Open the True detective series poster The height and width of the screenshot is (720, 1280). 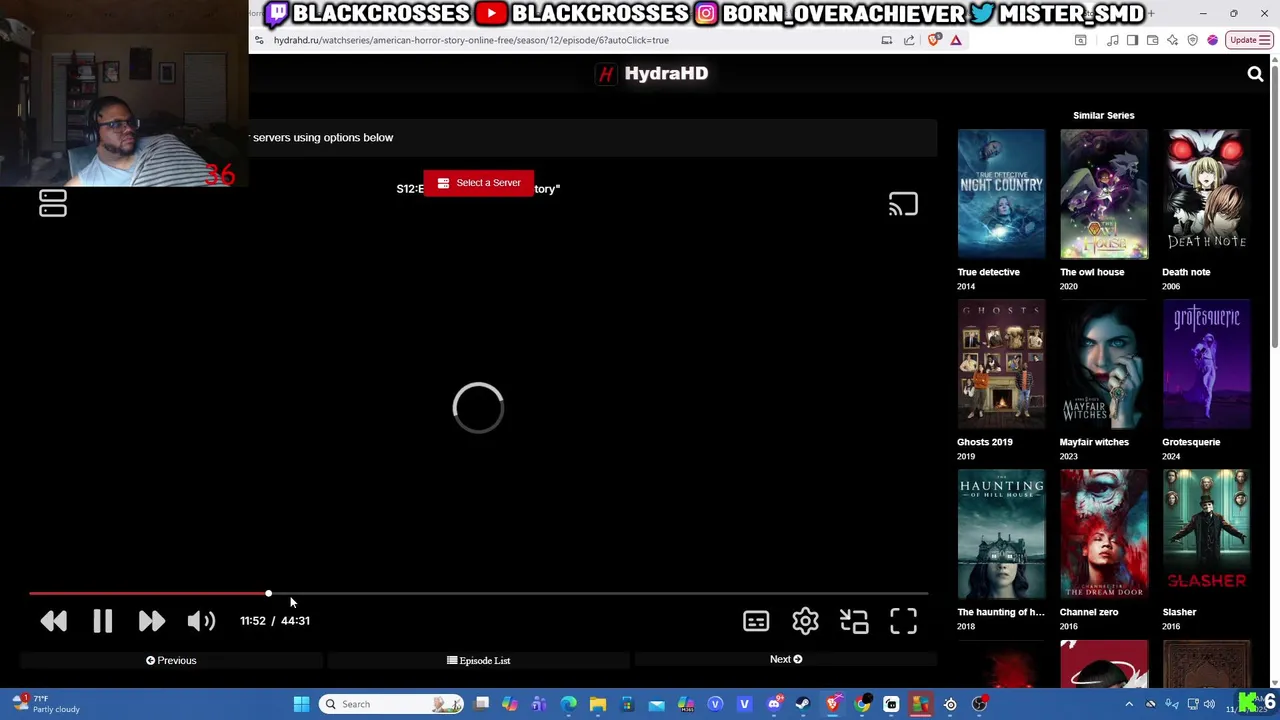[x=1001, y=194]
